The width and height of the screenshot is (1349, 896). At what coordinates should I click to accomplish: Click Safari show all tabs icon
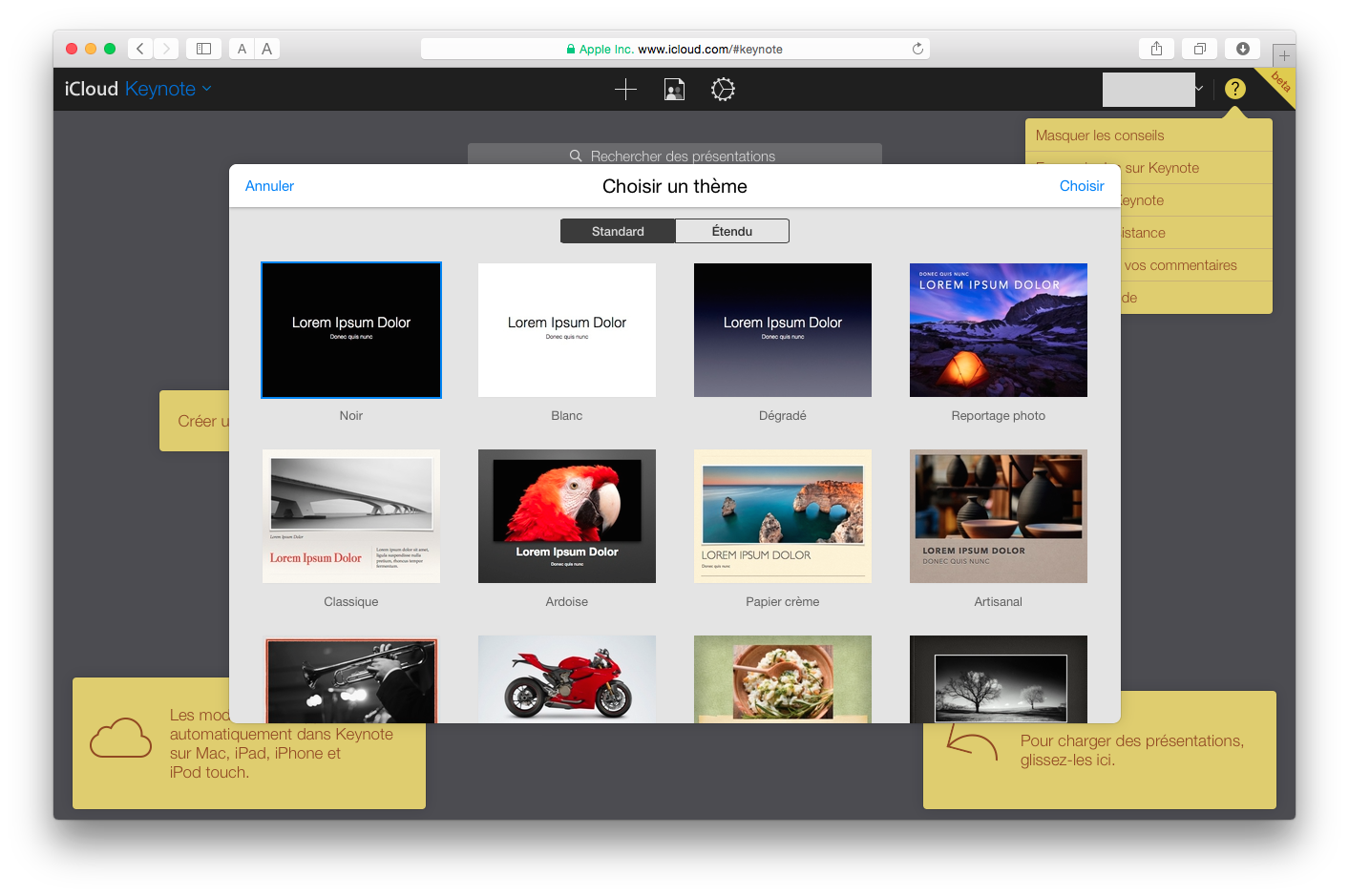1199,49
